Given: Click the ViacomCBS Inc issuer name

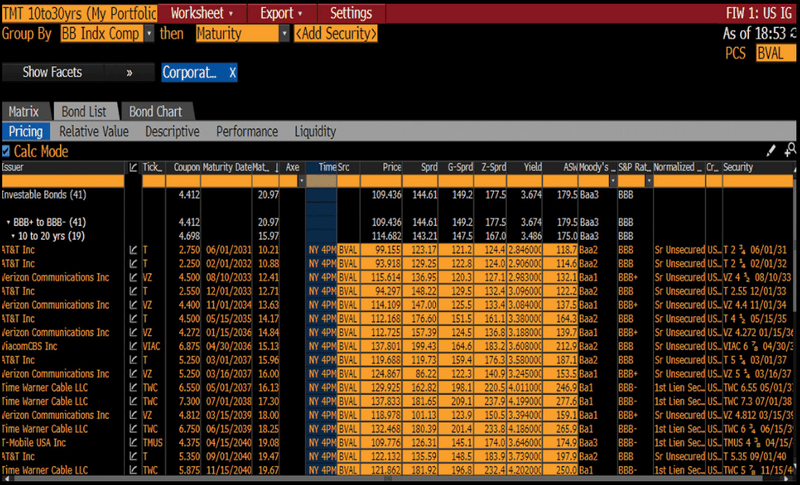Looking at the screenshot, I should [29, 346].
